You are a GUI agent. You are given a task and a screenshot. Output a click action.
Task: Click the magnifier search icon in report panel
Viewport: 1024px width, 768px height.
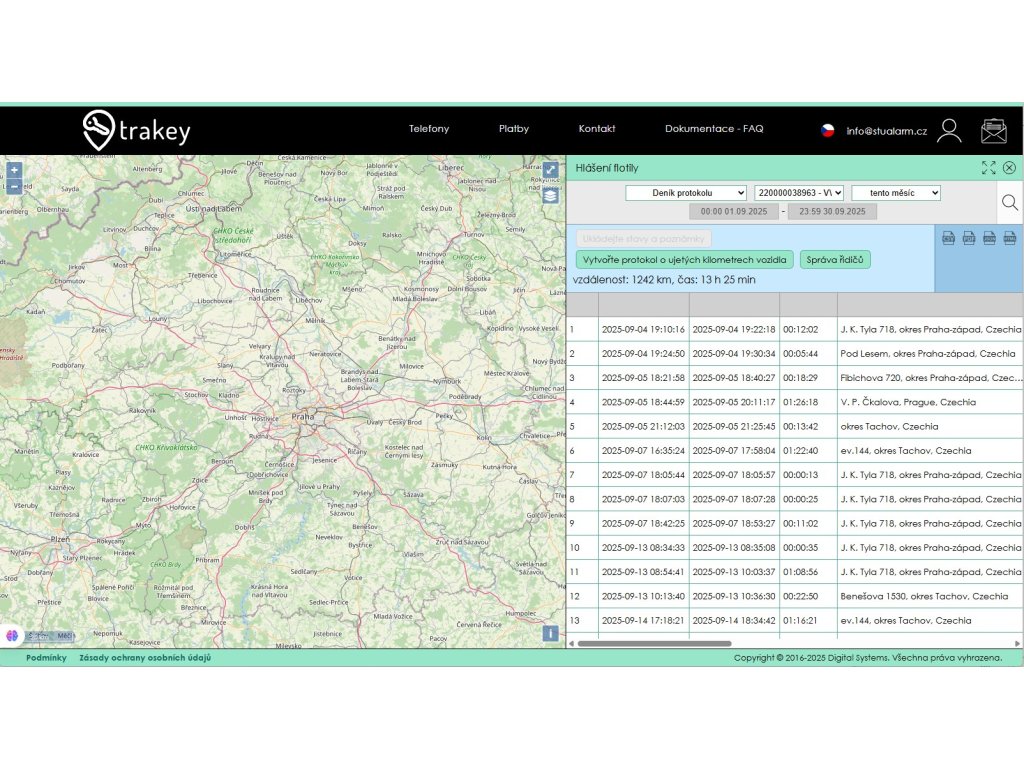coord(1009,203)
